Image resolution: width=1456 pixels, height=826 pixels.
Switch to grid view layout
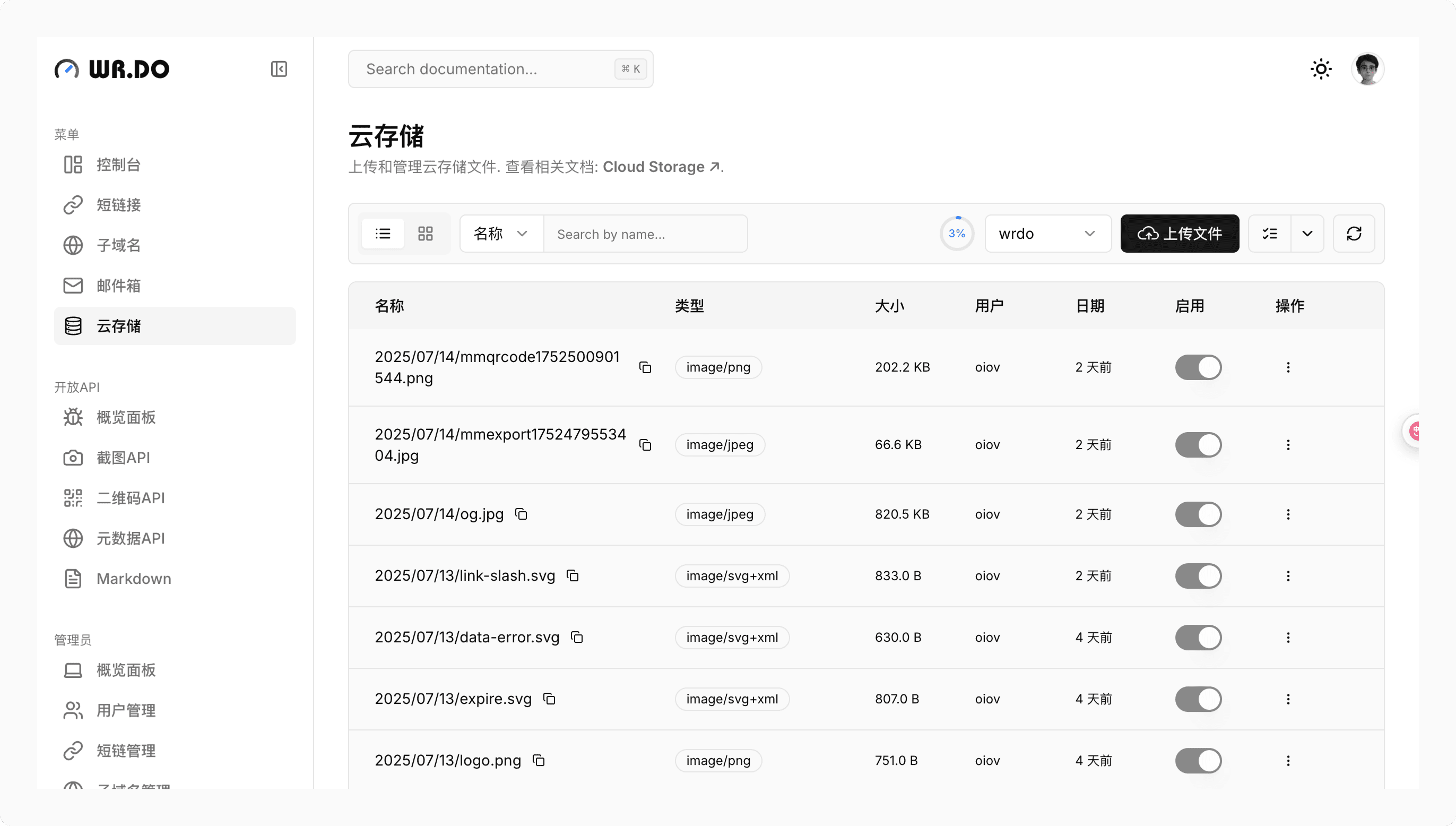click(425, 234)
